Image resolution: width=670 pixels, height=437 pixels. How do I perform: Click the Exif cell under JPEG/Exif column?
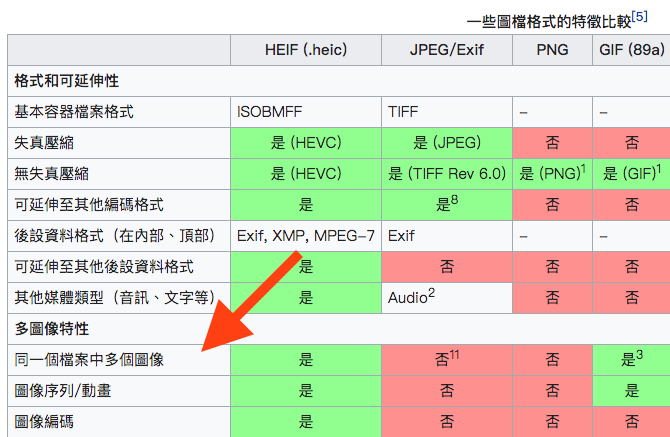point(447,236)
